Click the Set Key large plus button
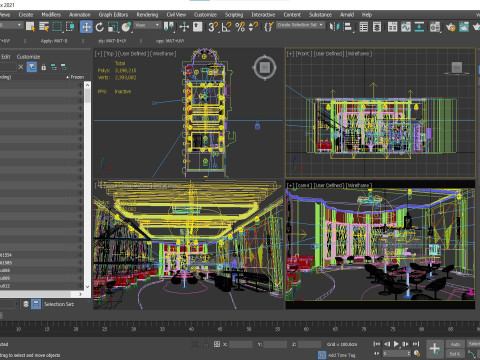Screen dimensions: 480x360 point(435,349)
